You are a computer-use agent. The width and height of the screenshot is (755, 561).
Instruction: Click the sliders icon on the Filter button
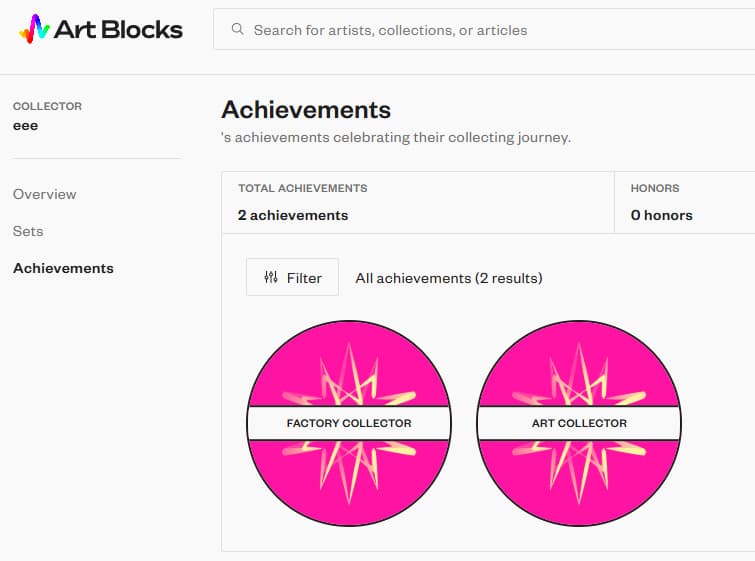point(270,278)
